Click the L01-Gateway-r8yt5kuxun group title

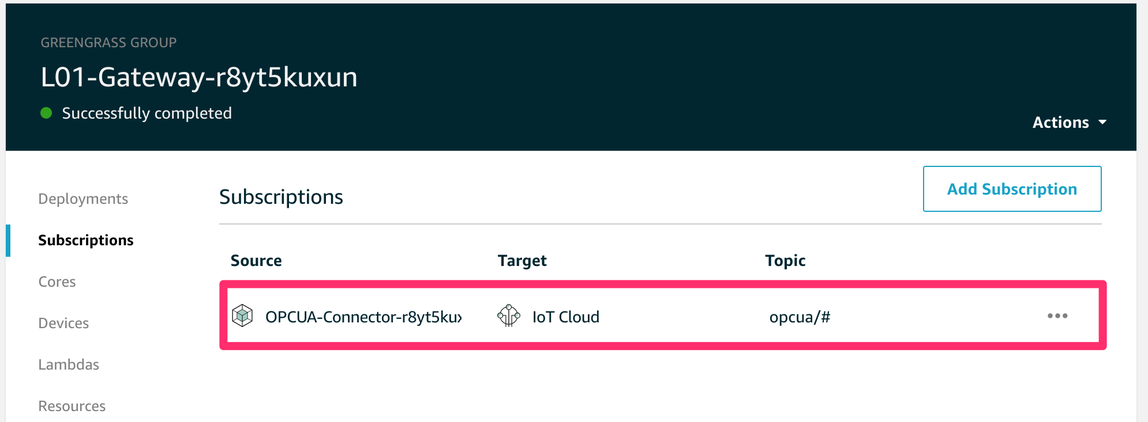[x=199, y=77]
